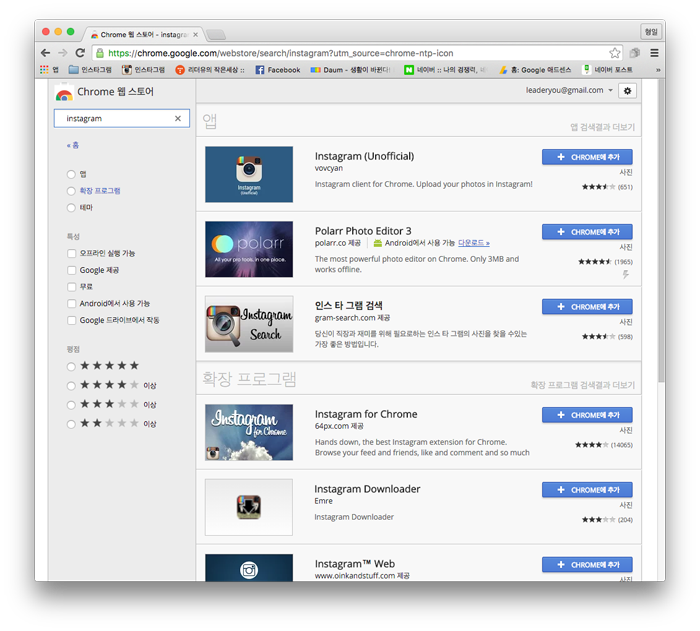Open the 네이버 포스트 bookmark
The image size is (700, 631).
click(x=608, y=70)
